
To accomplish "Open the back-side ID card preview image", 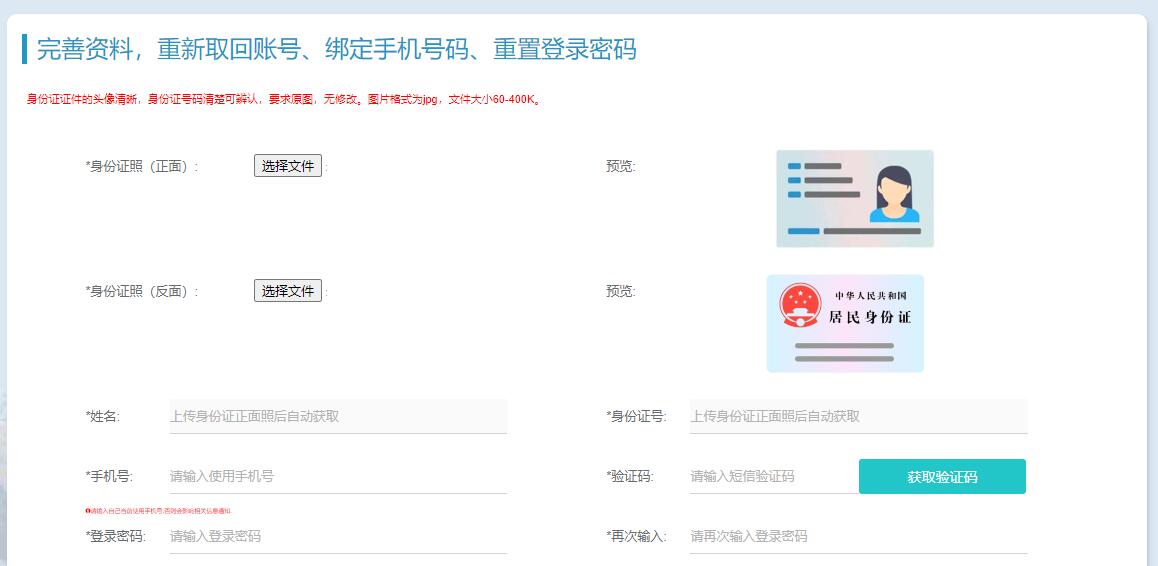I will (845, 323).
